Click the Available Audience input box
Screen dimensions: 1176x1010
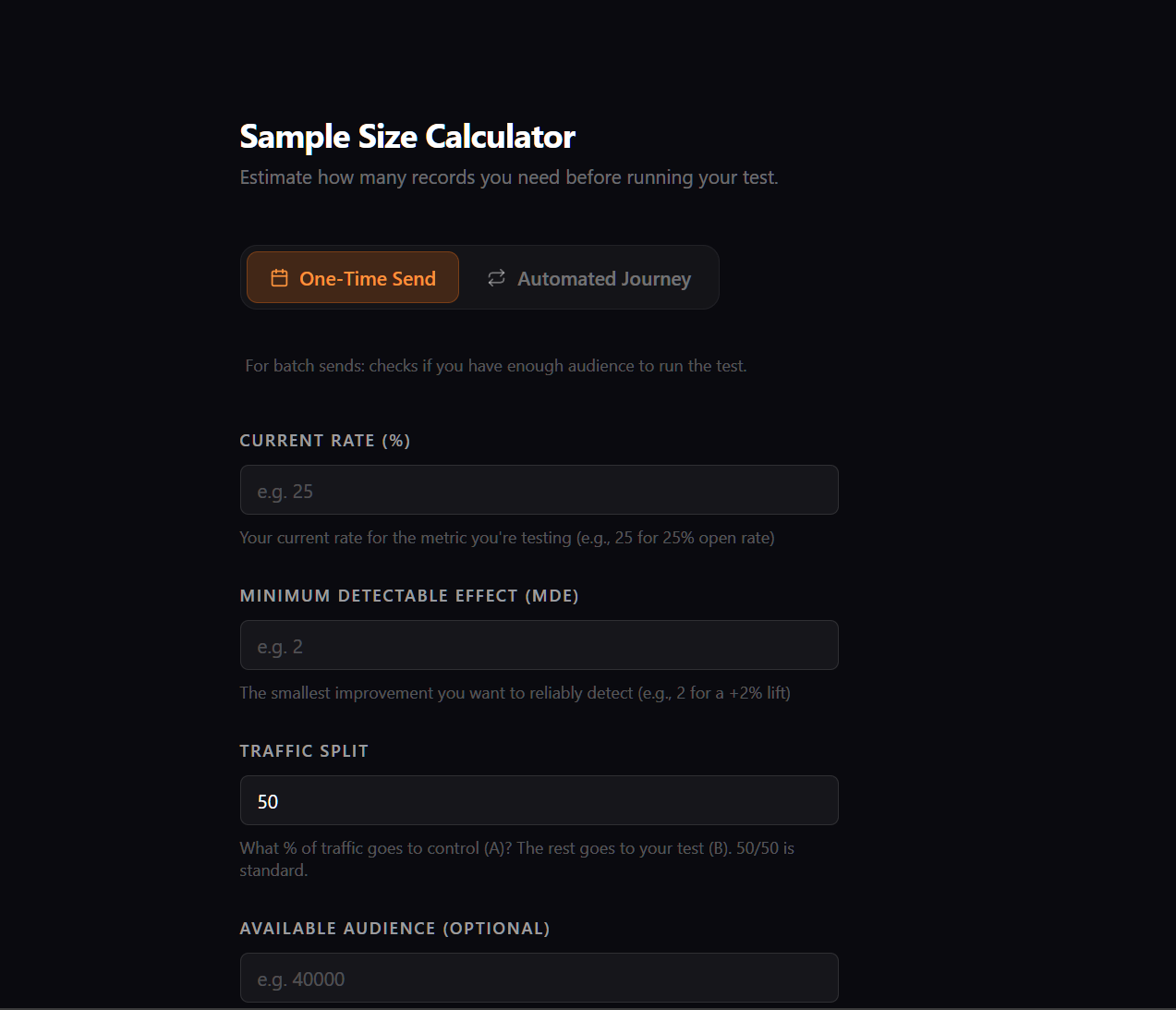[539, 979]
